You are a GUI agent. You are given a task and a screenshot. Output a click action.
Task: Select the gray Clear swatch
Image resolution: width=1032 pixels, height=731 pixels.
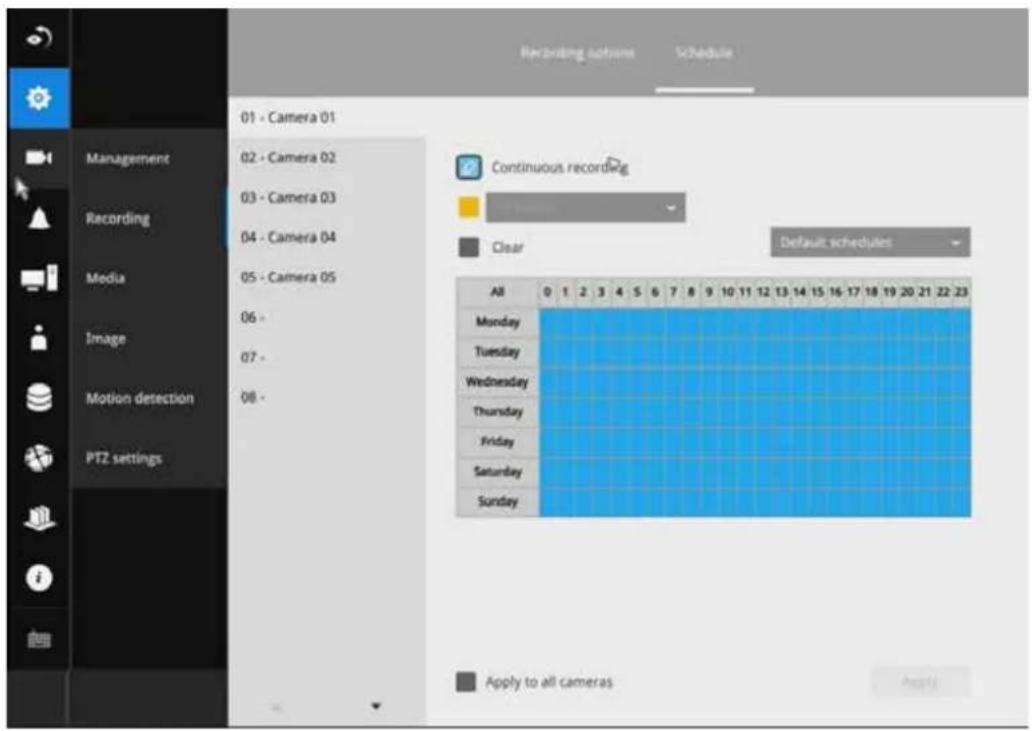pos(469,247)
